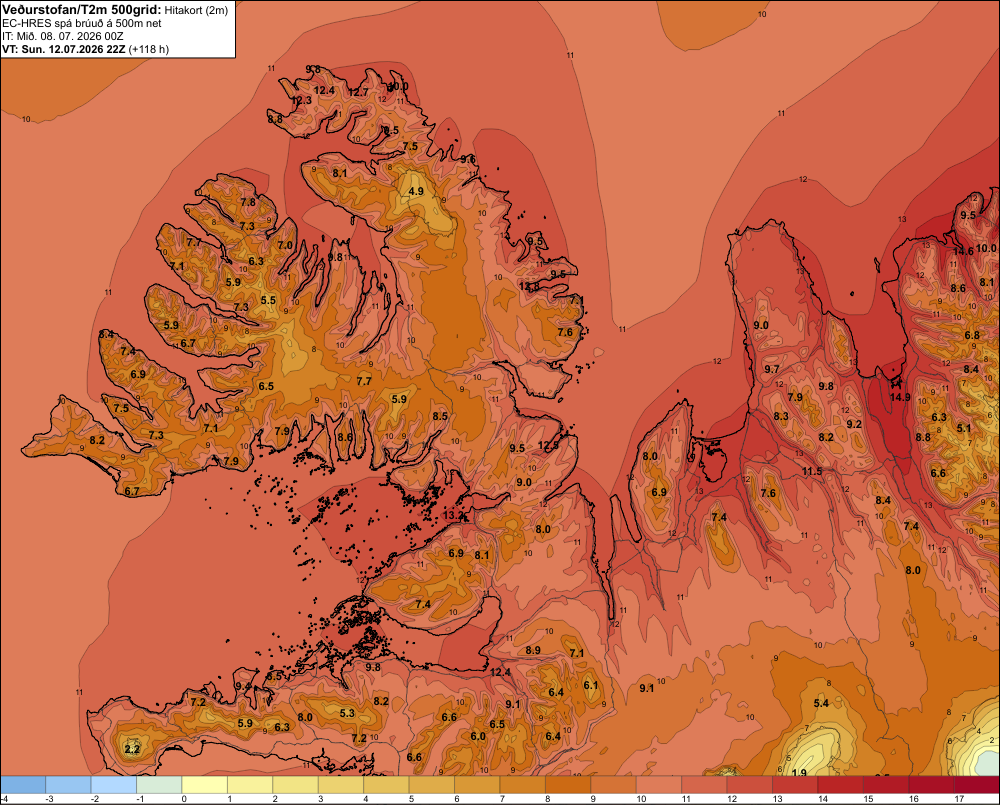
Task: Select the legend swatch between 16 and 17
Action: coord(932,785)
